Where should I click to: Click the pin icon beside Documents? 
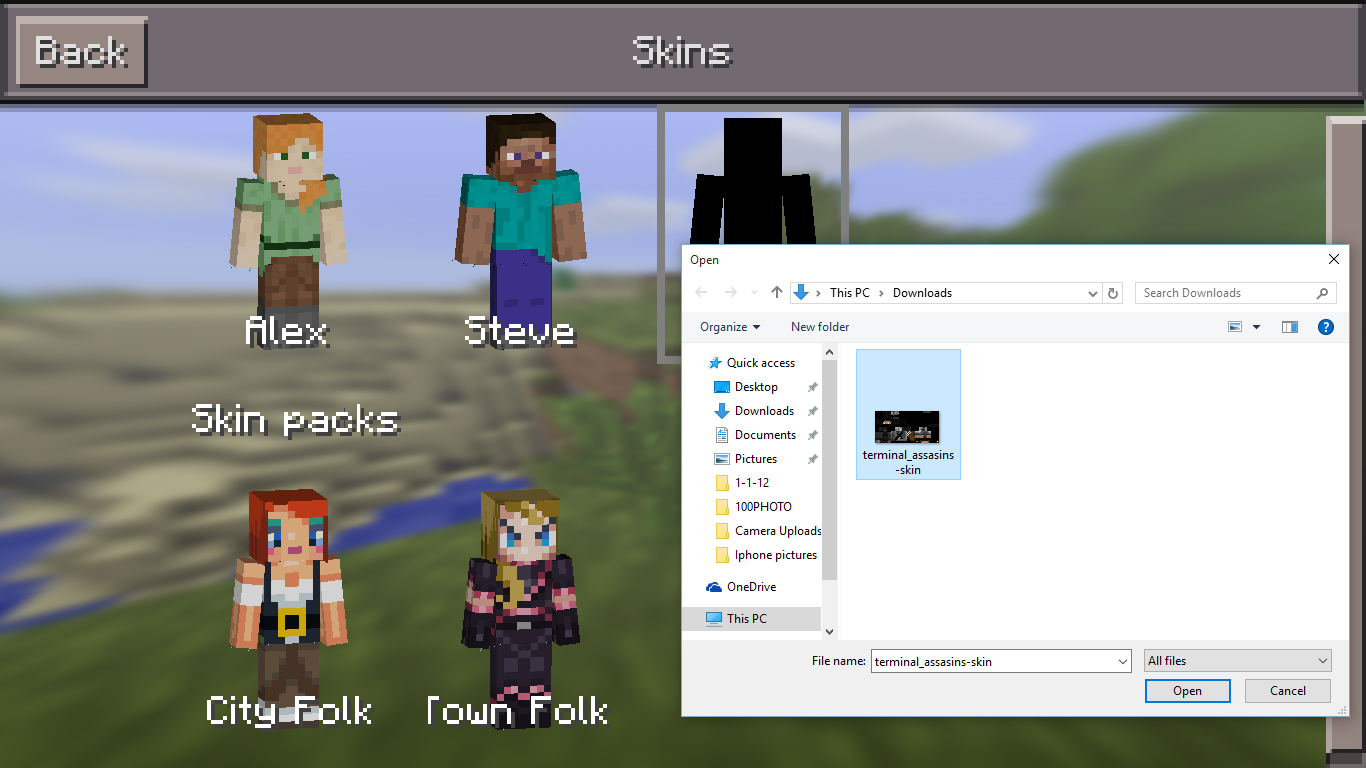(813, 435)
